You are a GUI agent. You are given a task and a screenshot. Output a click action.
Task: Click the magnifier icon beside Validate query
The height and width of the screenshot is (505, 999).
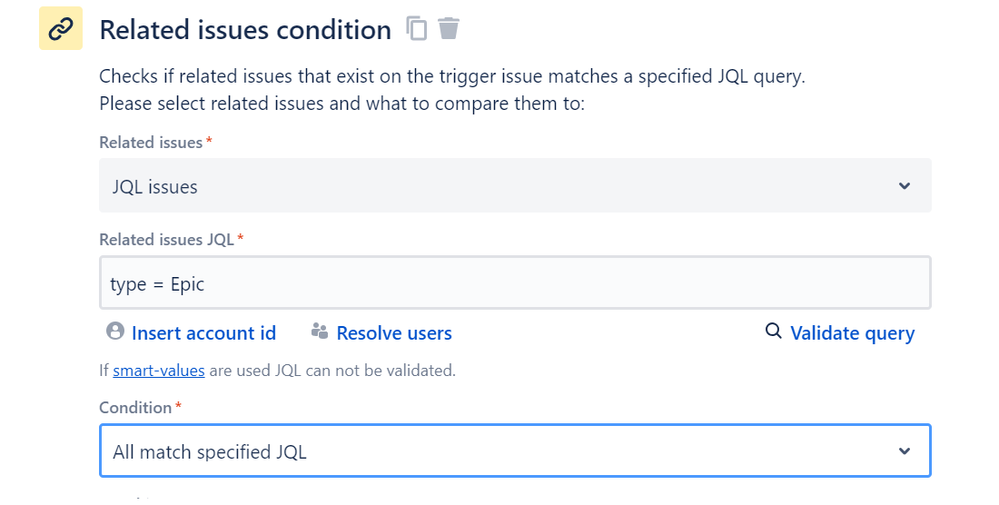click(x=773, y=331)
